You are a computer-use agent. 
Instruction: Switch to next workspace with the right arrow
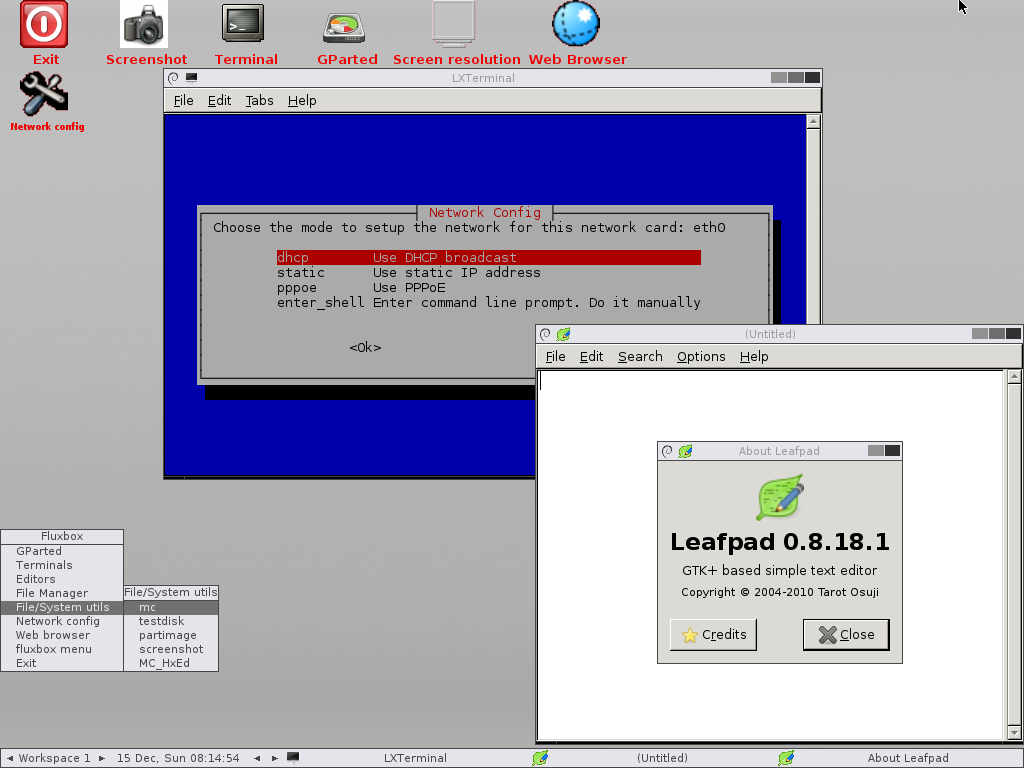102,758
